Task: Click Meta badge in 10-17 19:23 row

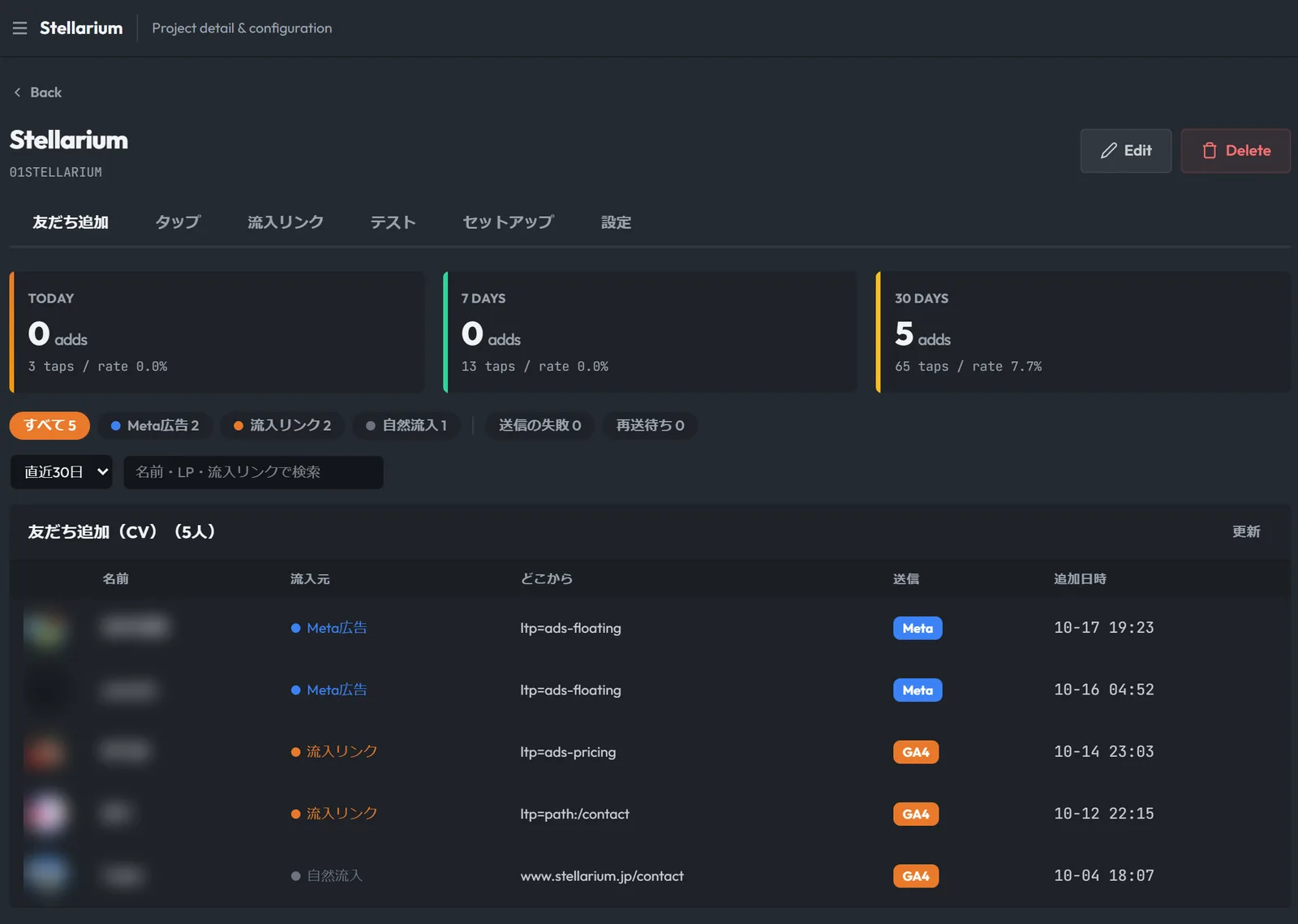Action: point(918,628)
